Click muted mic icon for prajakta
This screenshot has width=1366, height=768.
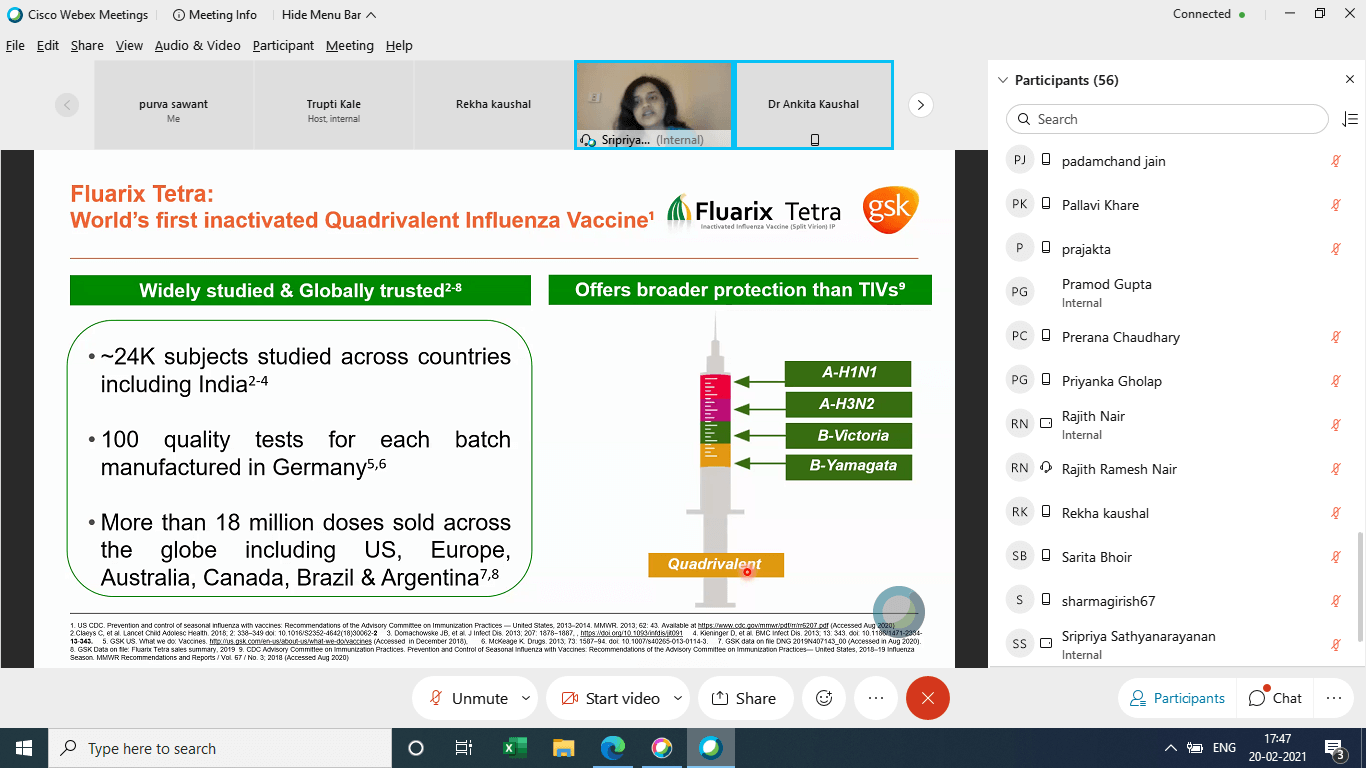(x=1335, y=249)
